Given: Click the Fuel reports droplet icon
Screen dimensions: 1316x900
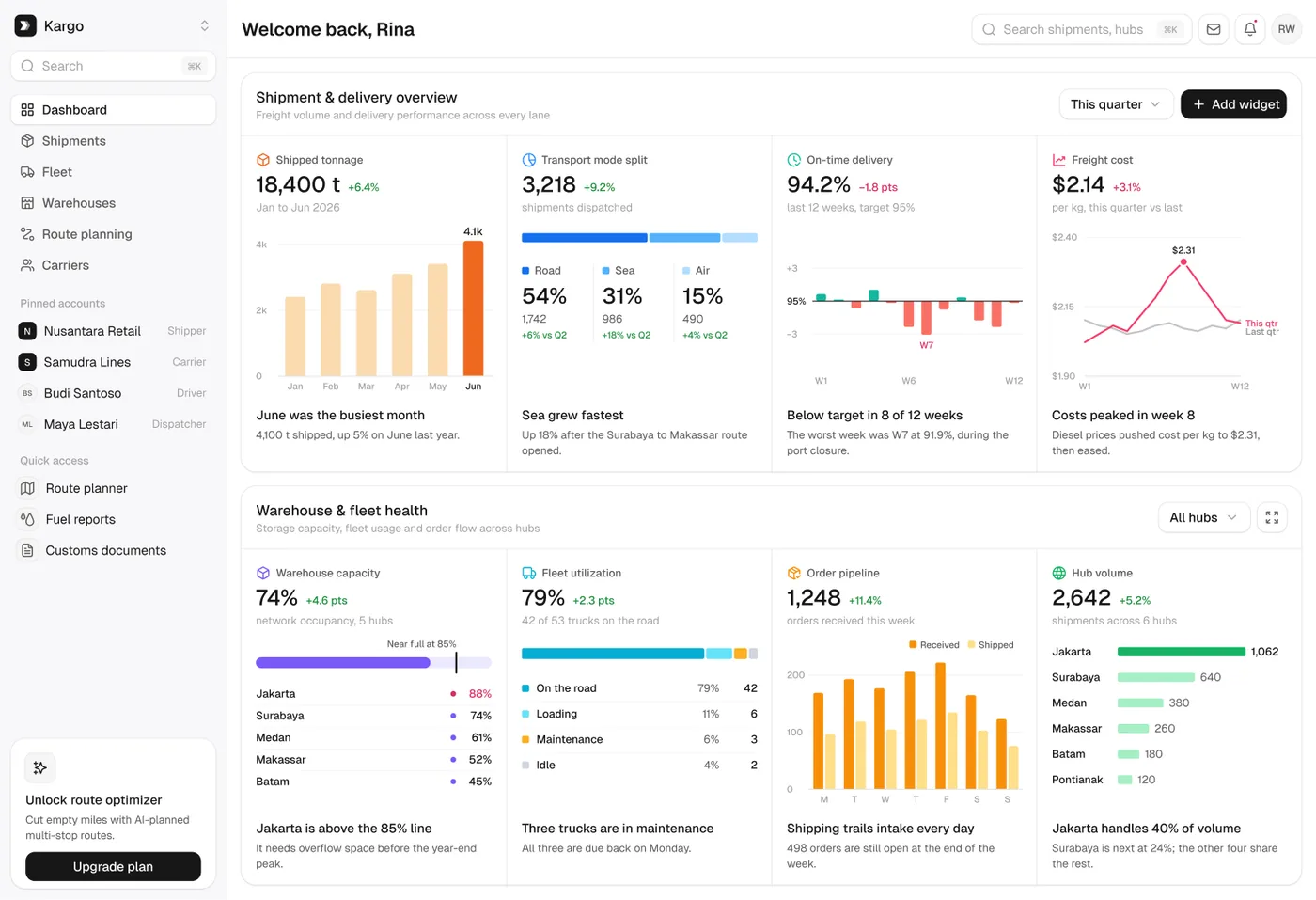Looking at the screenshot, I should coord(27,519).
